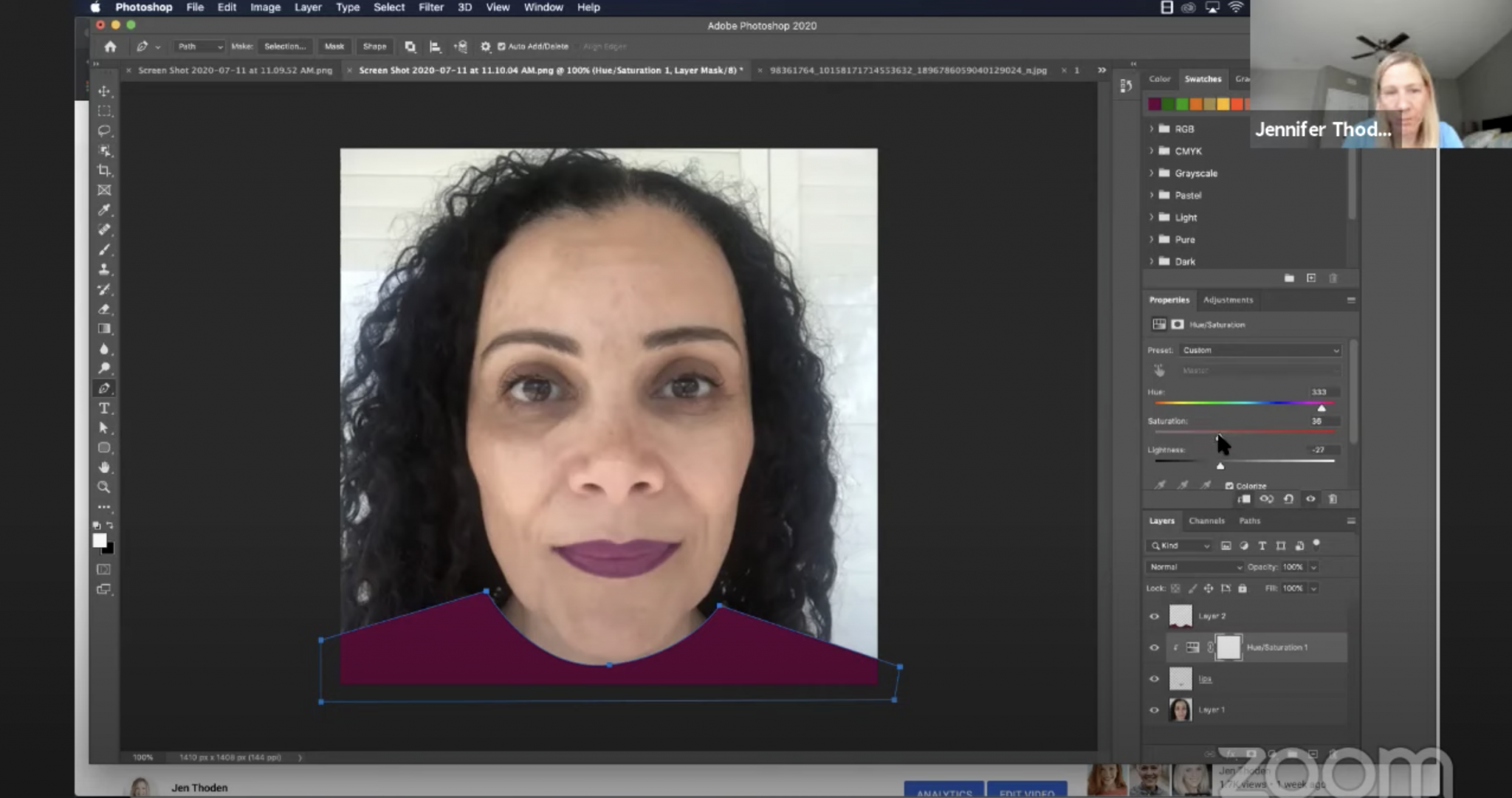Open the Normal blend mode dropdown
Image resolution: width=1512 pixels, height=798 pixels.
pos(1195,567)
